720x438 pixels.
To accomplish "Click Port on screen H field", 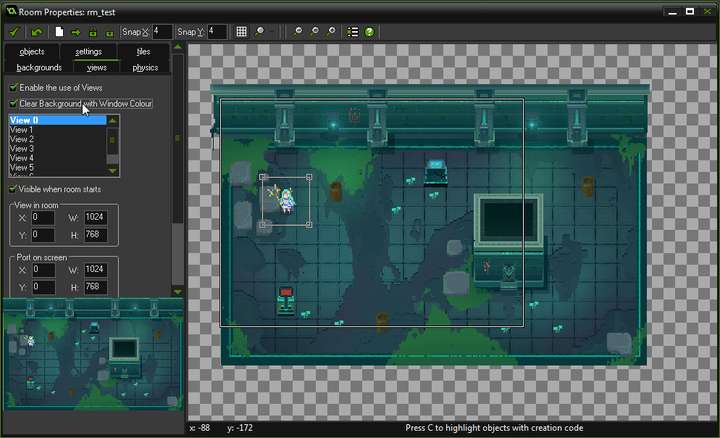I will [x=96, y=287].
